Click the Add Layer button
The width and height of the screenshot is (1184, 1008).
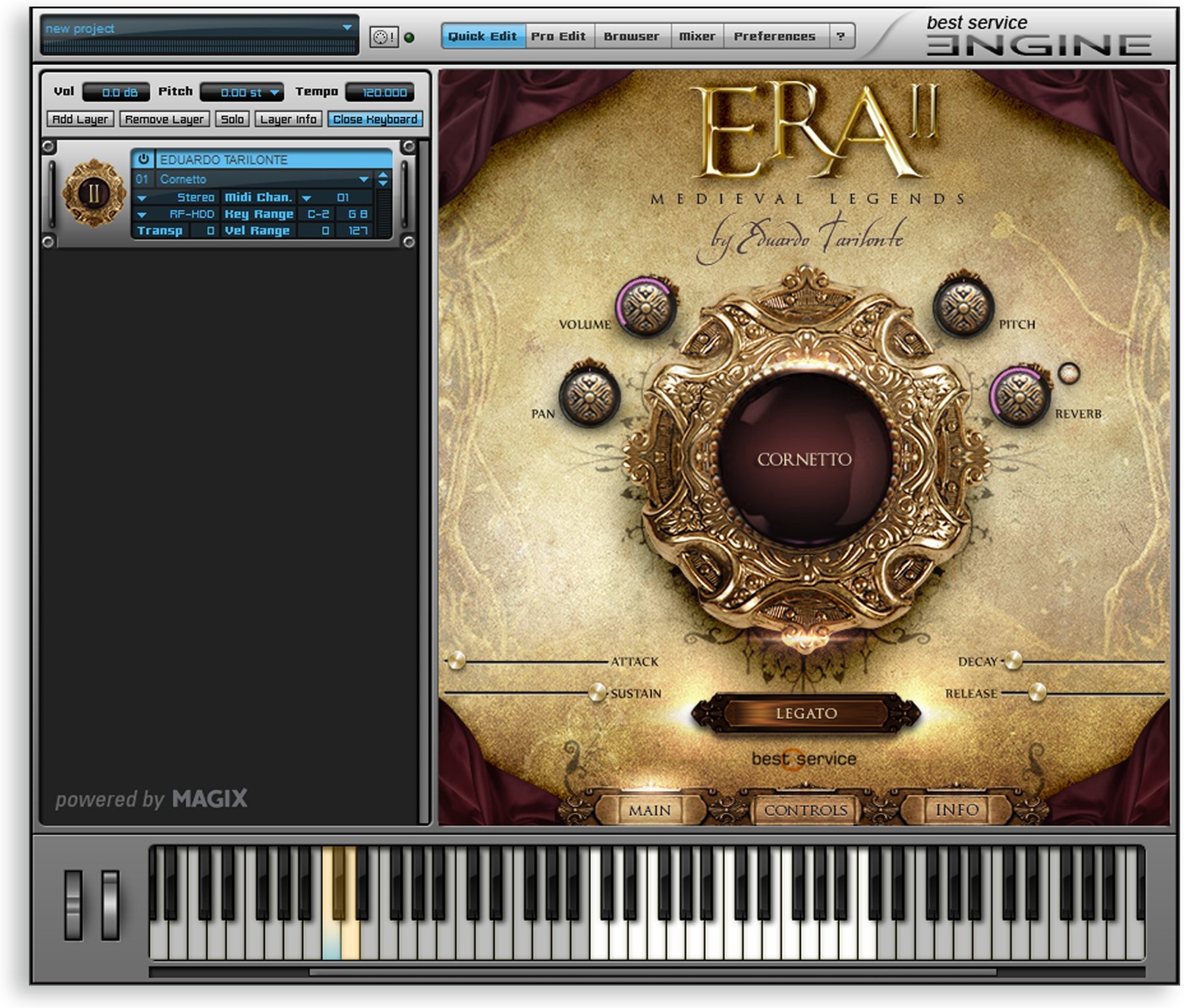[x=80, y=119]
